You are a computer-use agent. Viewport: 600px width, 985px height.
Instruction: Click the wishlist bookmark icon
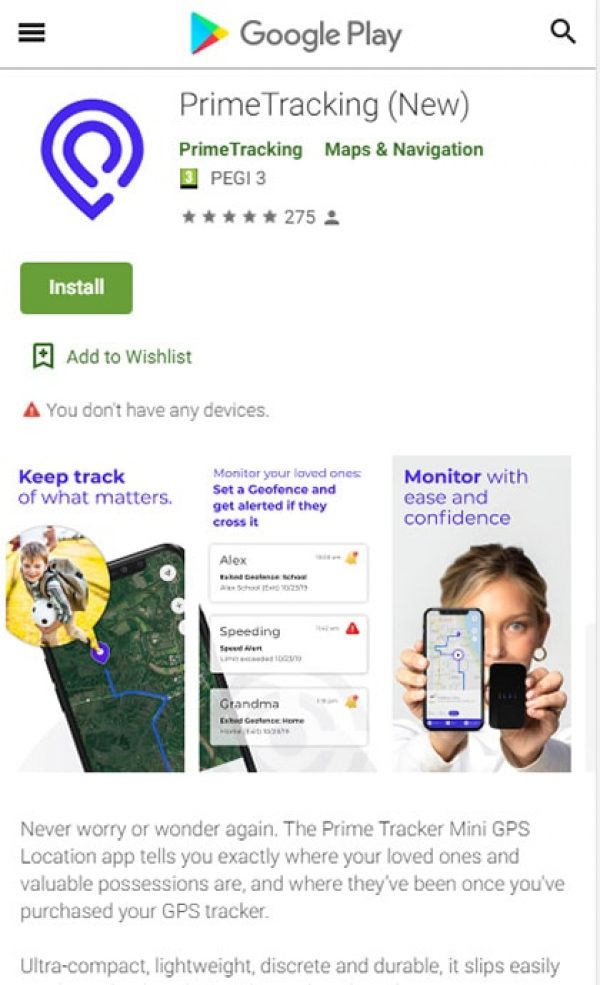click(43, 356)
